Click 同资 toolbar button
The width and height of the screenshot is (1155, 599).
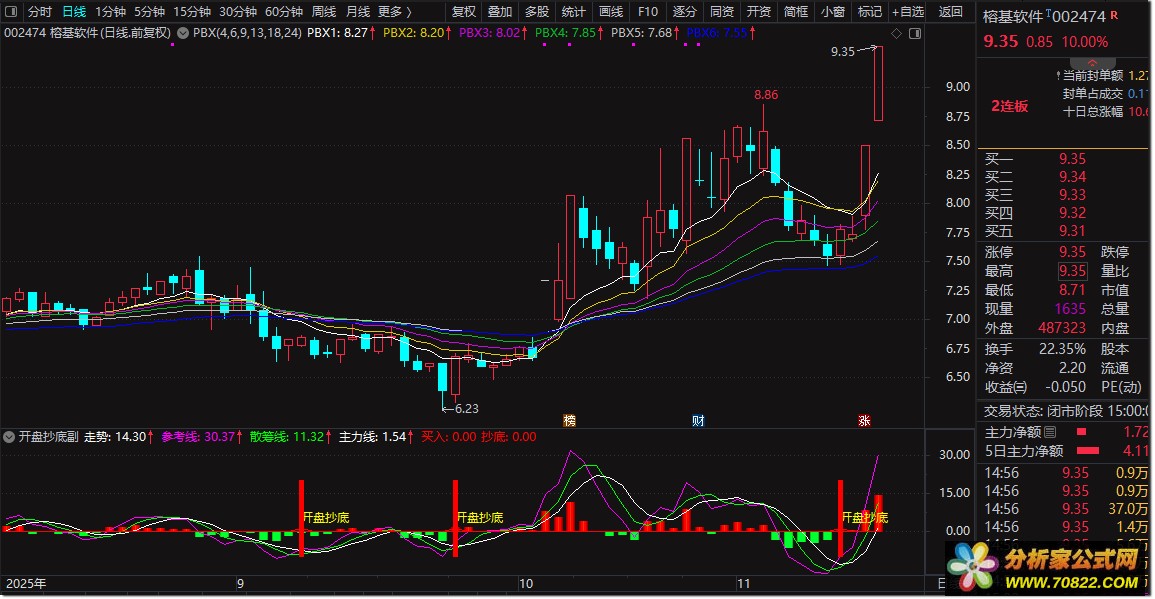click(x=721, y=12)
